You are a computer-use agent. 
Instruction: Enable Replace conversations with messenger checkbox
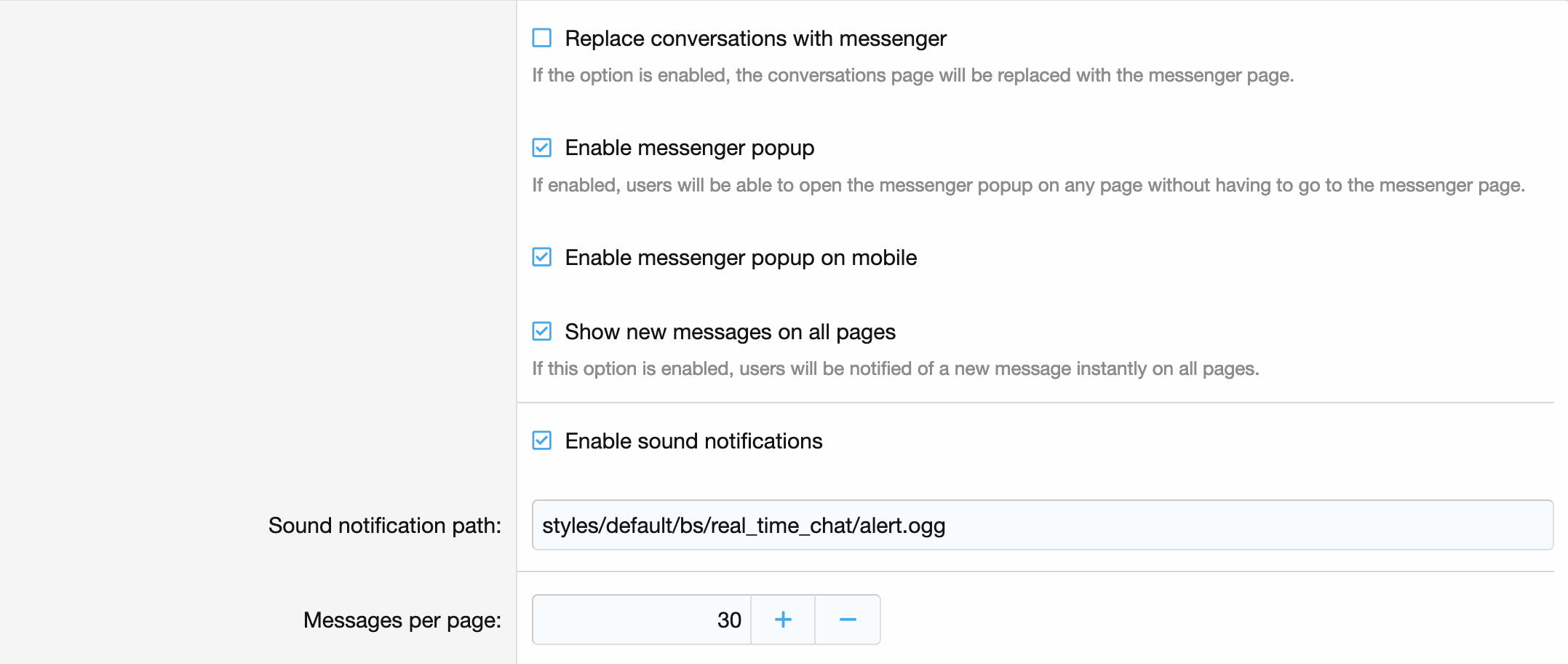tap(542, 38)
